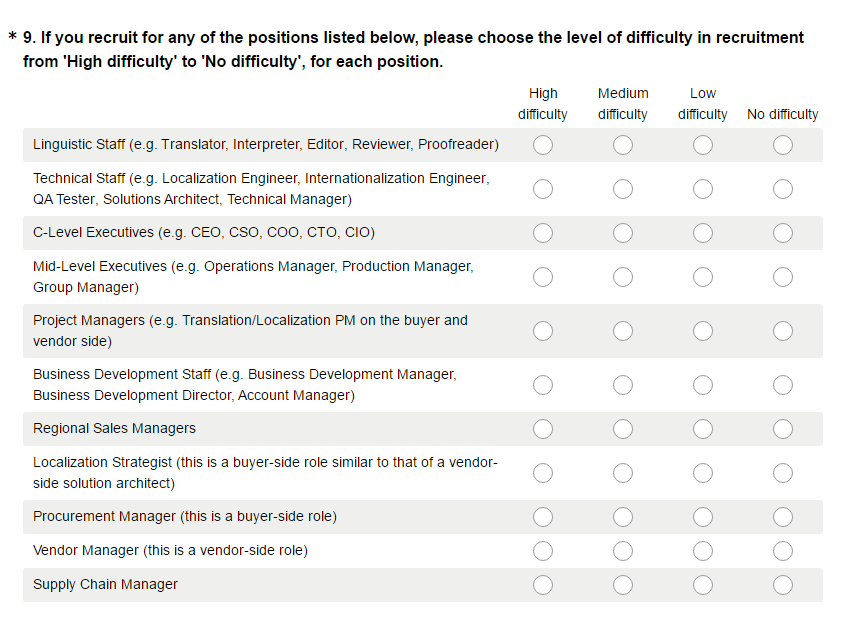Set Technical Staff to No difficulty

click(782, 189)
